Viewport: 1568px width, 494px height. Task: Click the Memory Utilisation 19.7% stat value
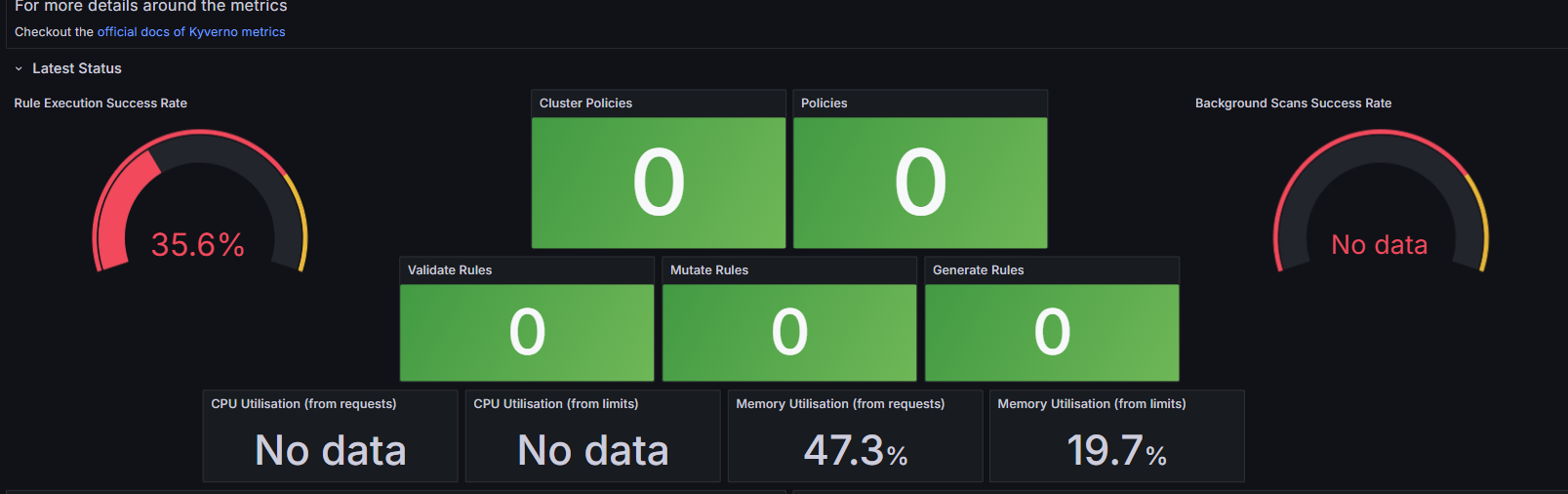pyautogui.click(x=1117, y=451)
